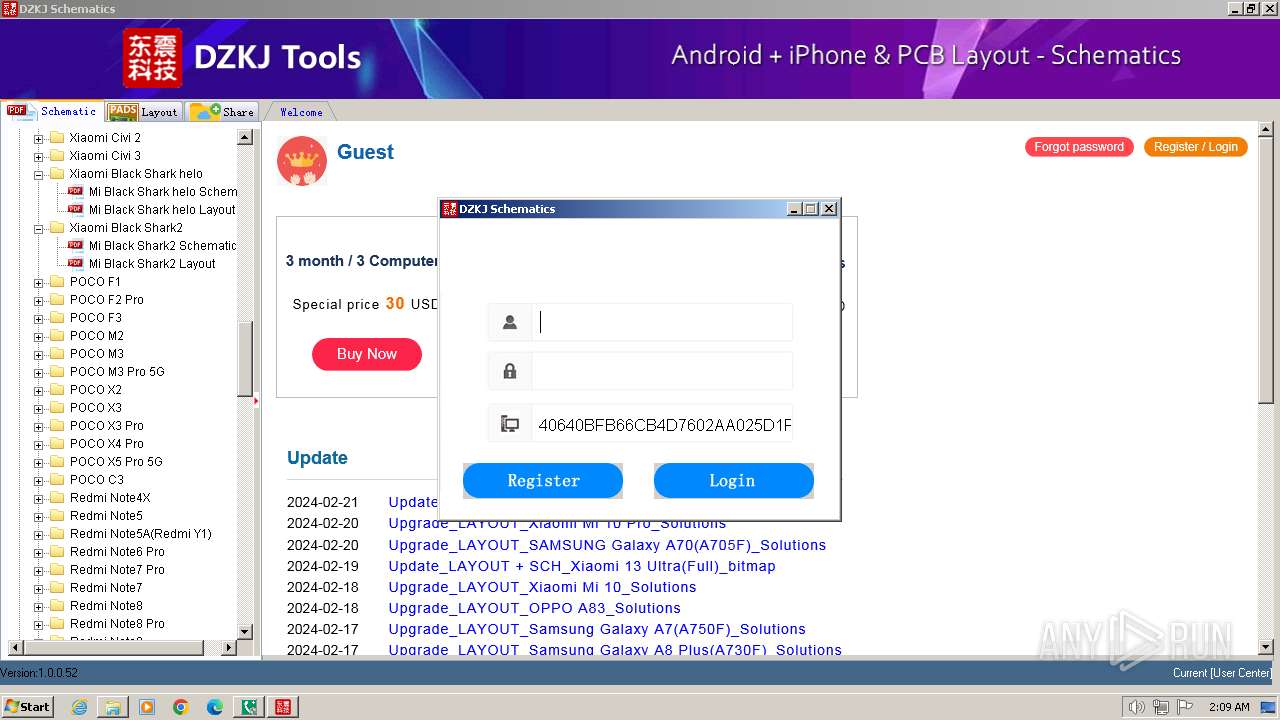Viewport: 1280px width, 720px height.
Task: Click the DZKJ Tools red logo
Action: [x=152, y=57]
